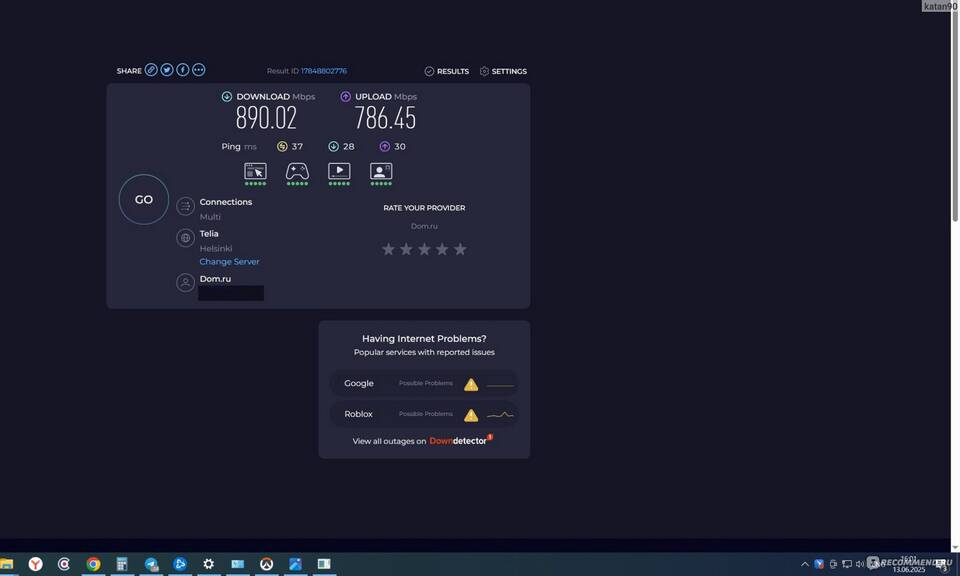Copy the share link using the link icon
The width and height of the screenshot is (960, 576).
(x=151, y=70)
